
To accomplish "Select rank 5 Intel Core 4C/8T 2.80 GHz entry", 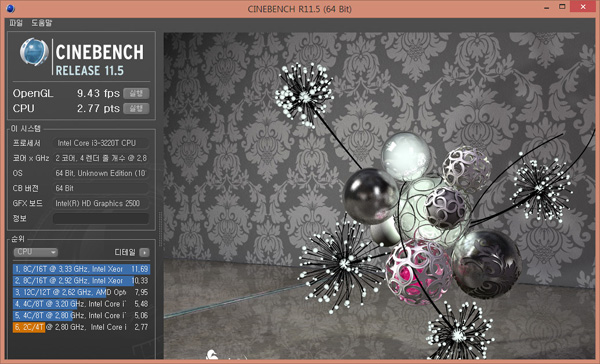I will 81,315.
